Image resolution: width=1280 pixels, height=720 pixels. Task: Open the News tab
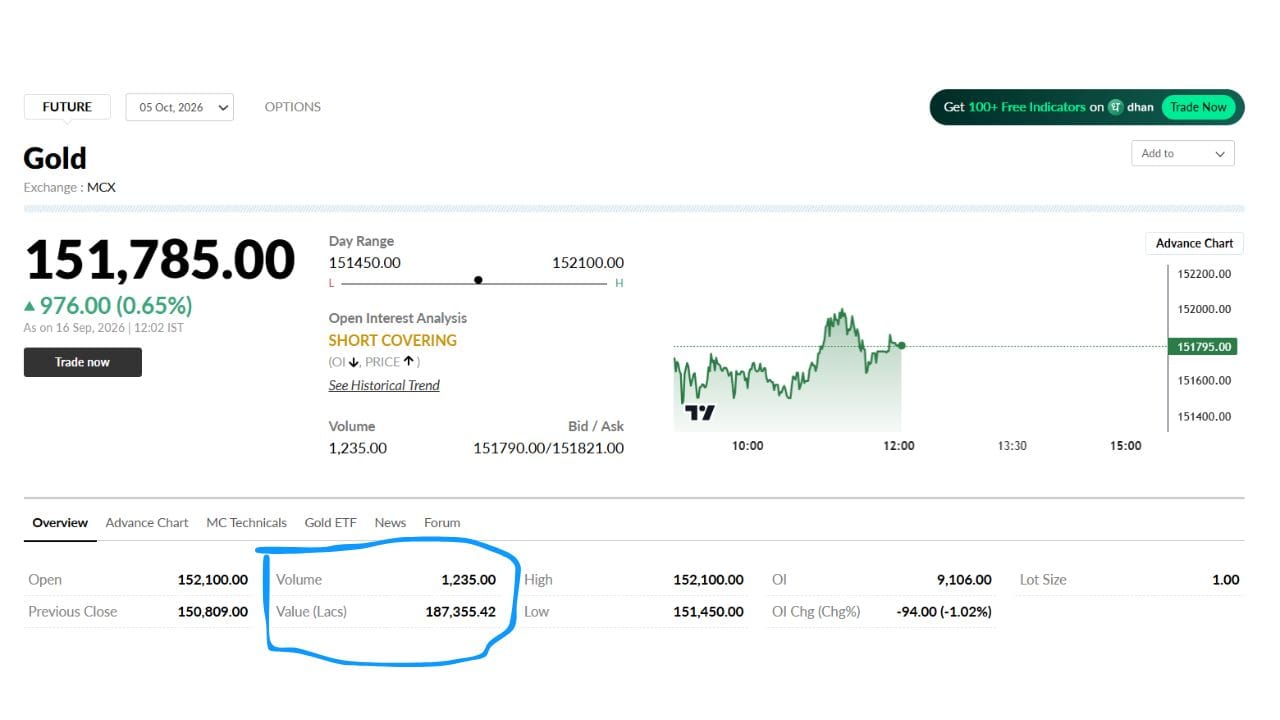click(390, 522)
